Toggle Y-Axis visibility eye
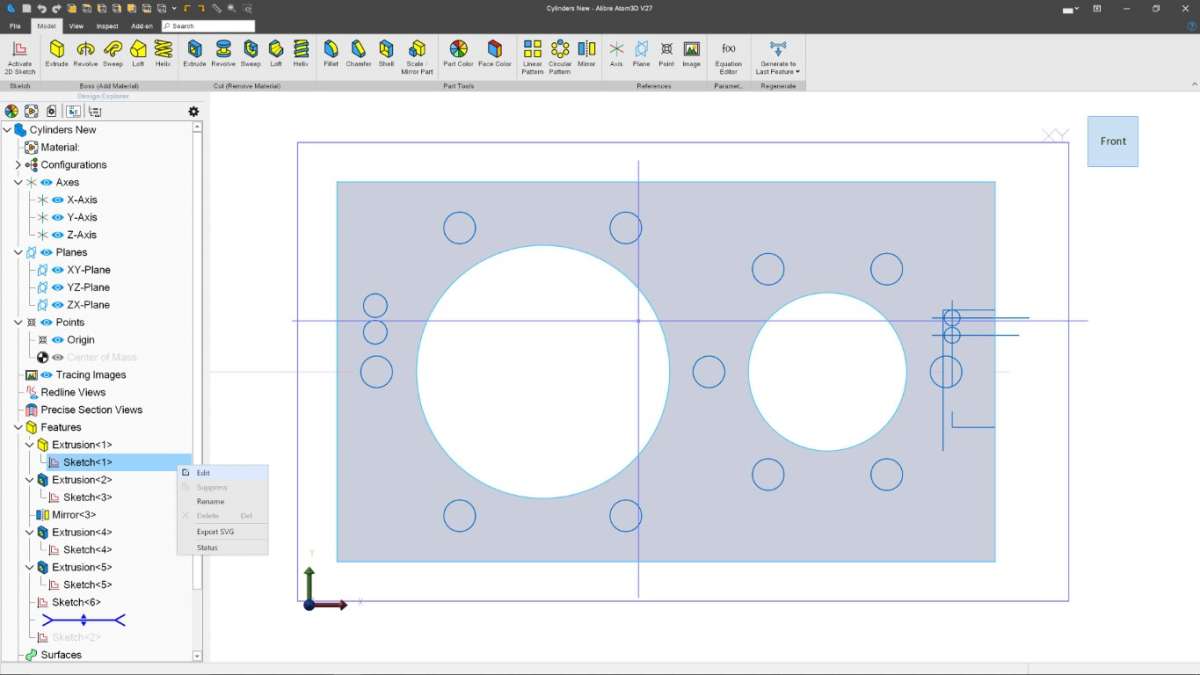This screenshot has width=1200, height=675. (57, 217)
